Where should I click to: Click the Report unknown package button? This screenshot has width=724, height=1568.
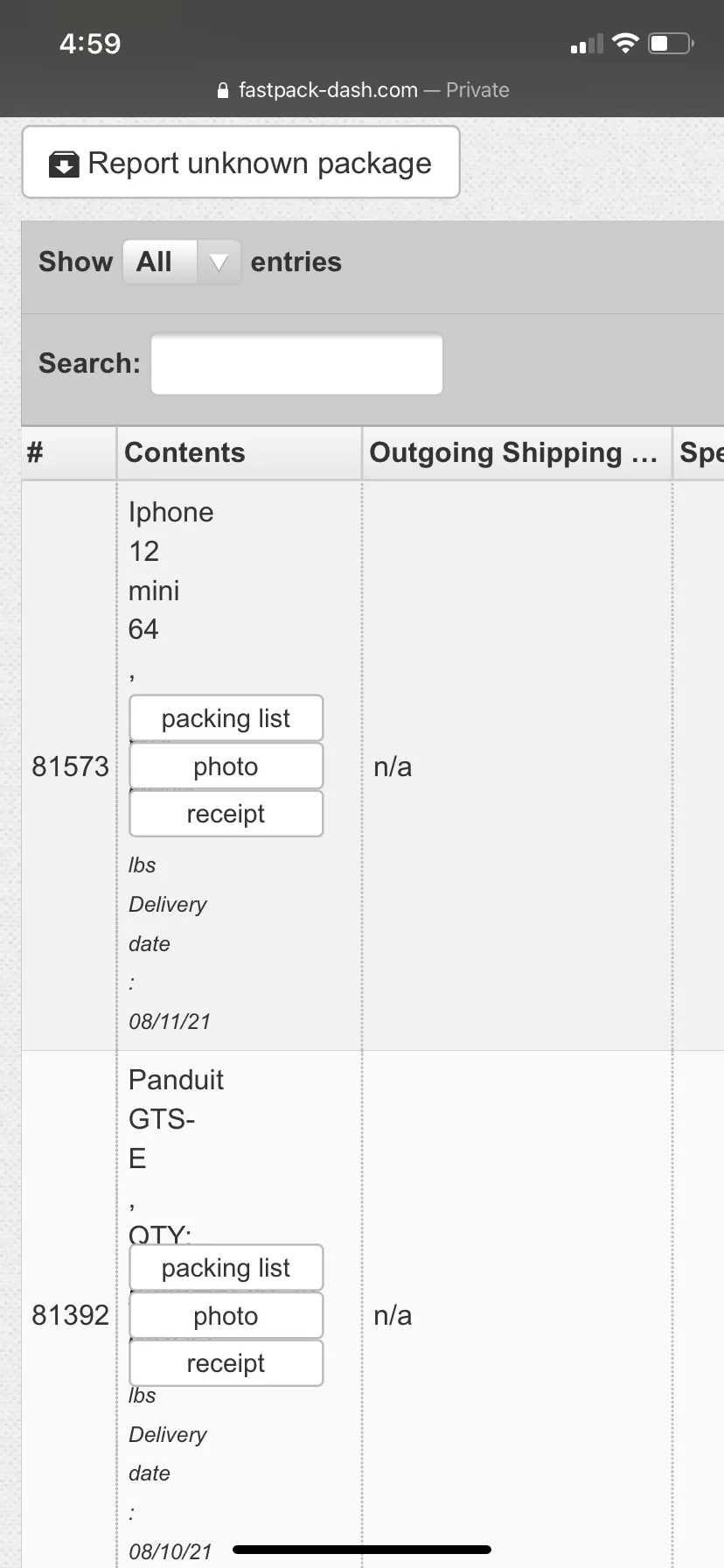[240, 163]
